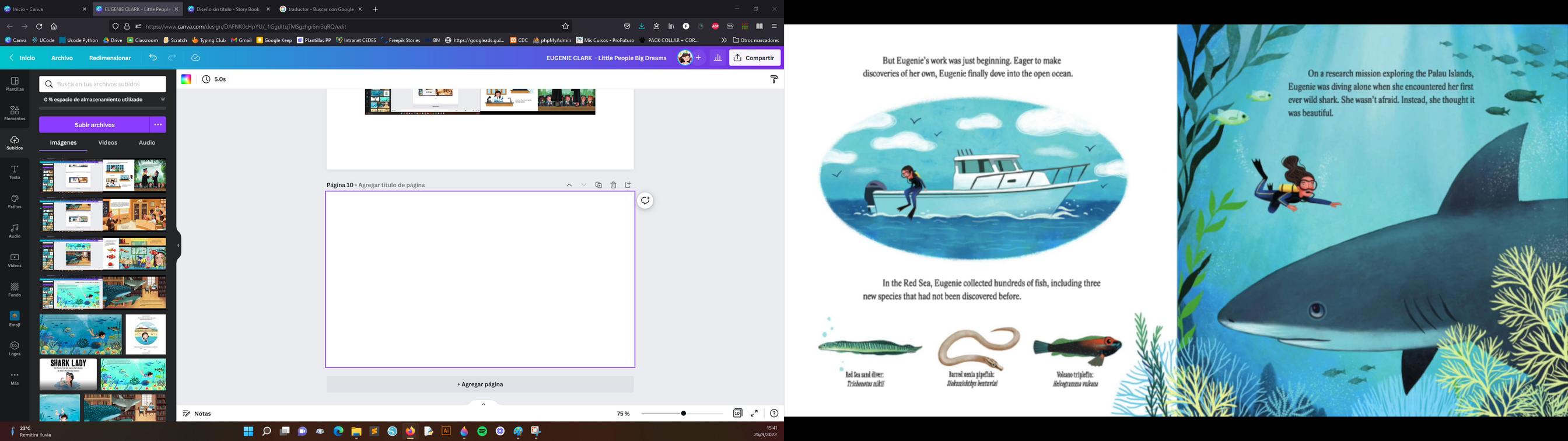
Task: Duplicate page 10 with the copy icon
Action: click(598, 185)
